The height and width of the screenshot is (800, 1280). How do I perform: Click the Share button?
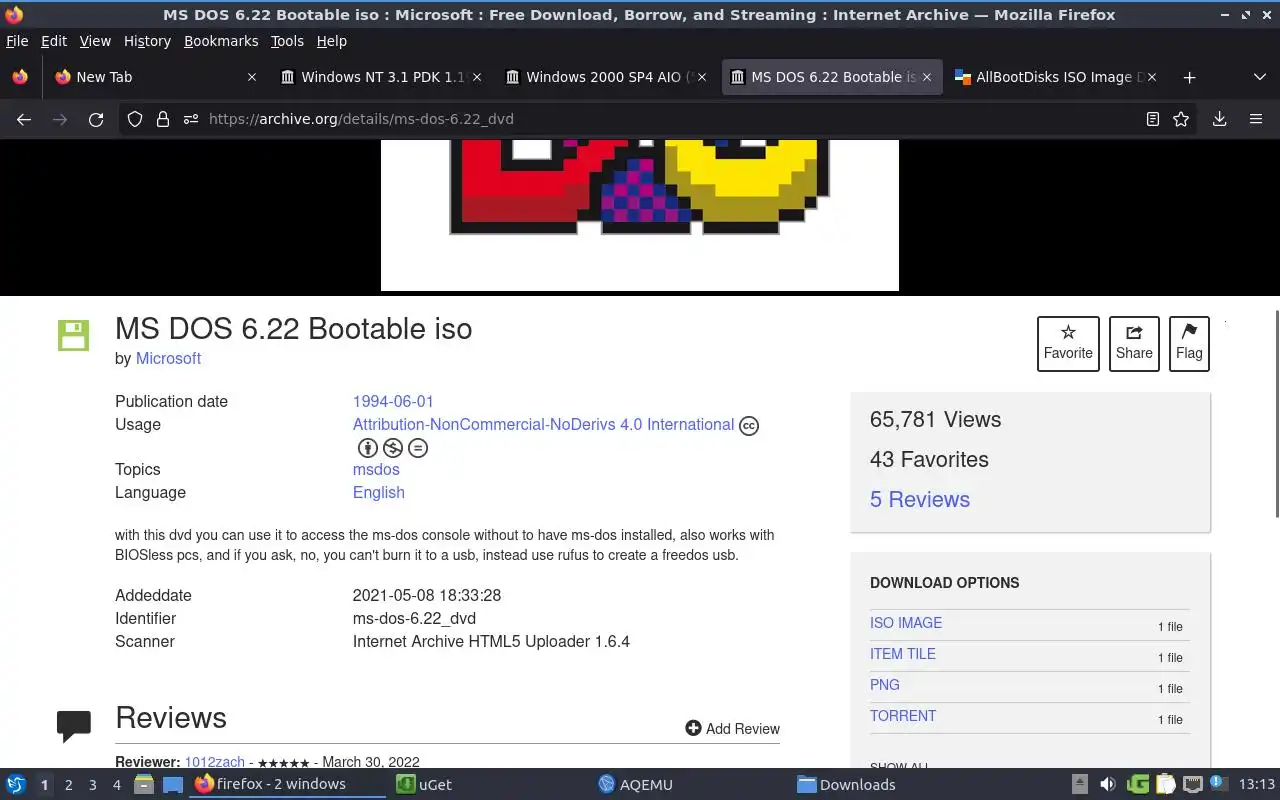click(1134, 343)
